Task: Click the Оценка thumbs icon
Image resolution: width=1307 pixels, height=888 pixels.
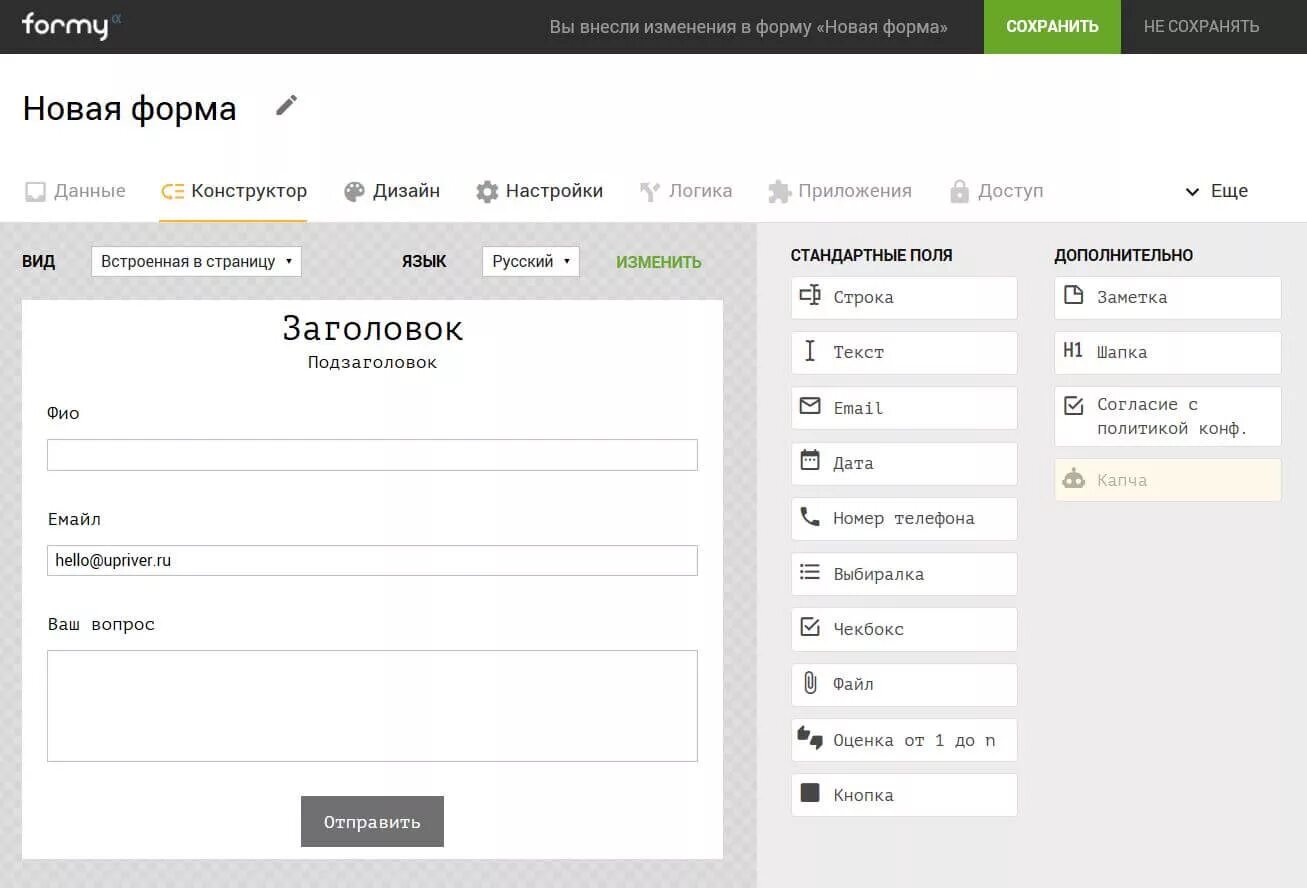Action: [810, 738]
